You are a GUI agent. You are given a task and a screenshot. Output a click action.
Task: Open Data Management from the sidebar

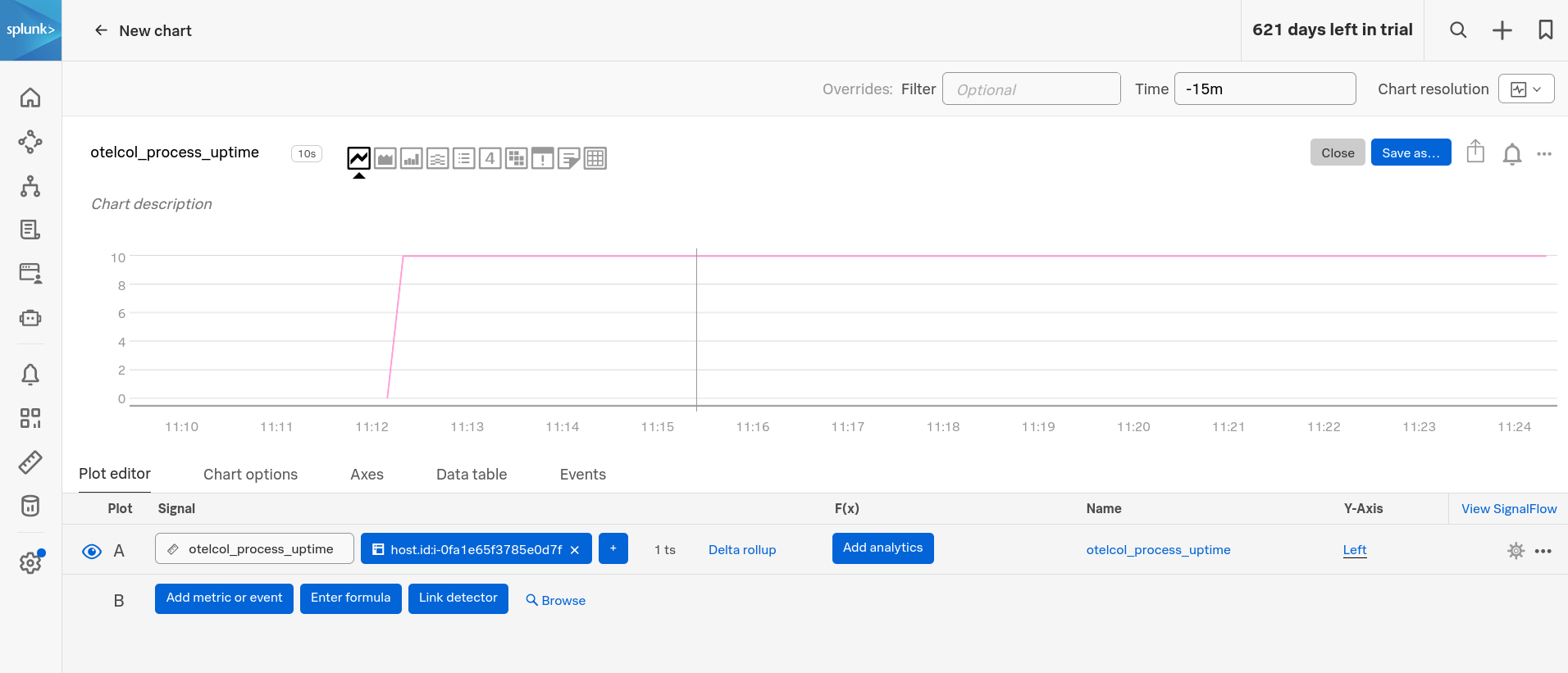[x=30, y=506]
